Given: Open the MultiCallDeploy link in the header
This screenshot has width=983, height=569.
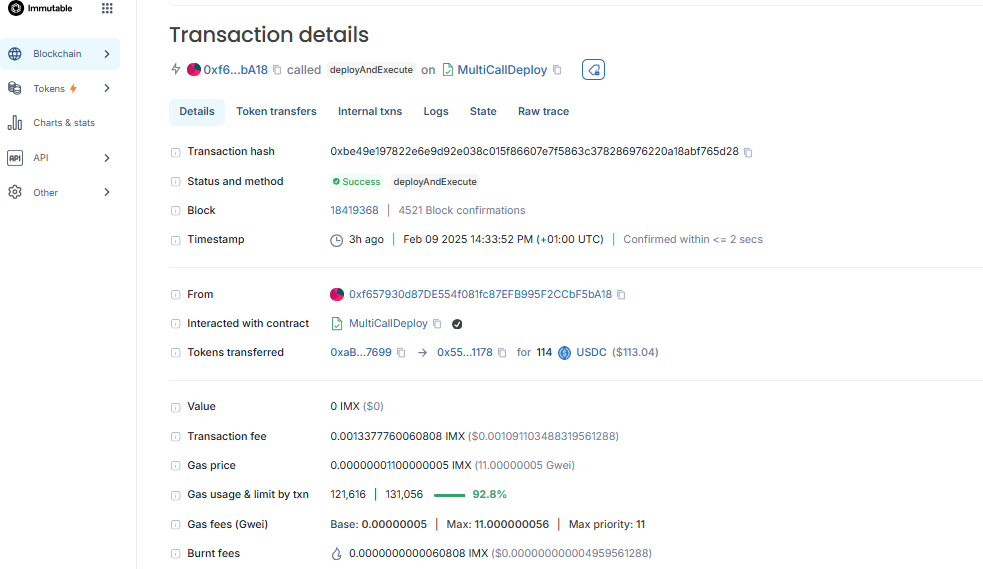Looking at the screenshot, I should 502,70.
